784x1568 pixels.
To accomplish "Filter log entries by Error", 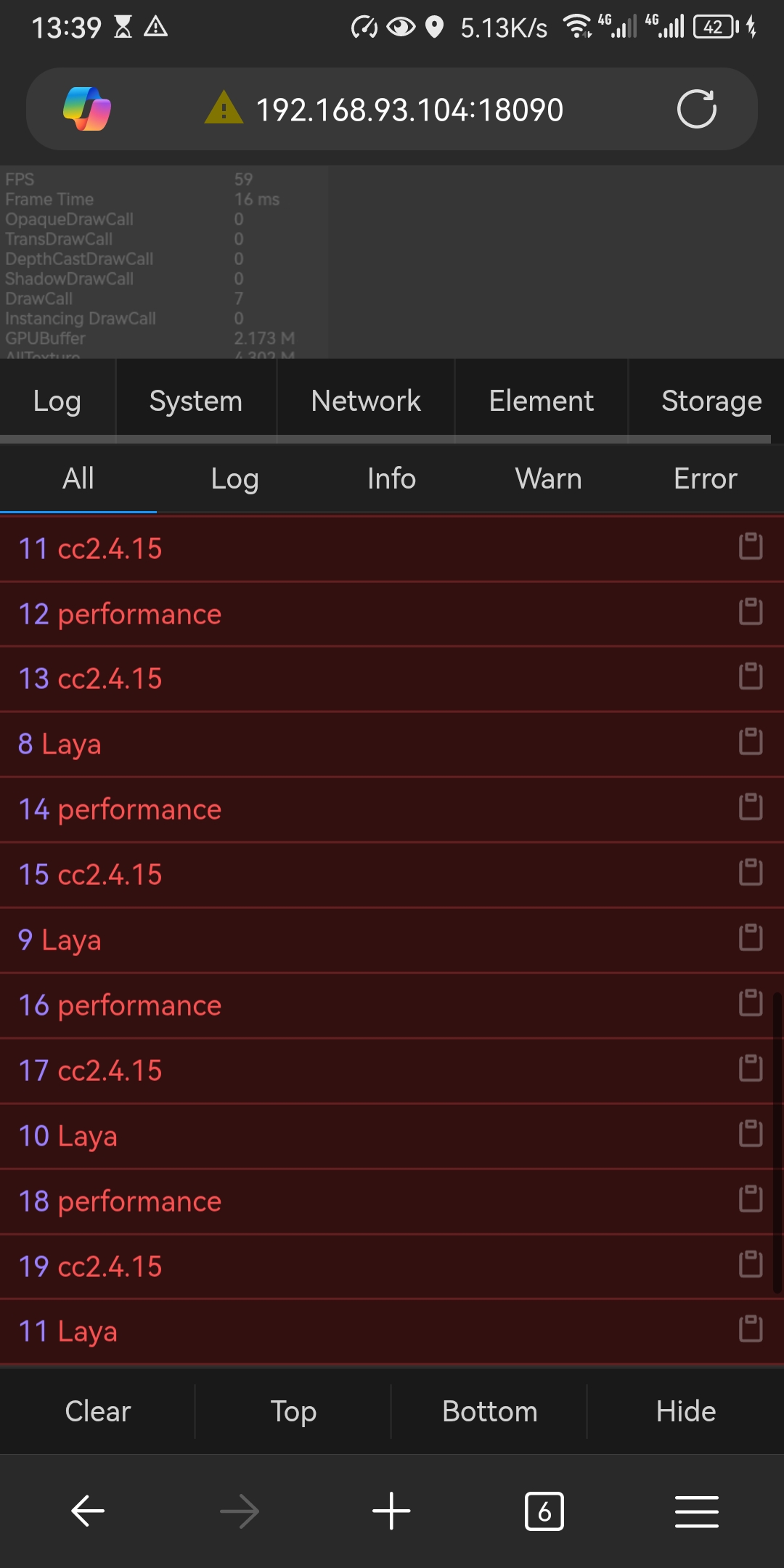I will pyautogui.click(x=706, y=479).
